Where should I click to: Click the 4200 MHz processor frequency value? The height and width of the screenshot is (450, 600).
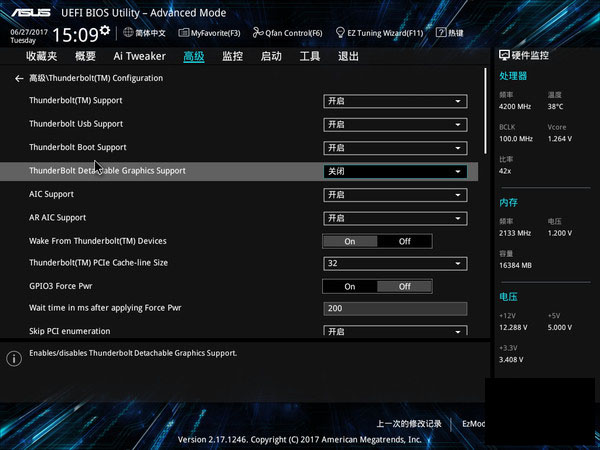click(515, 107)
